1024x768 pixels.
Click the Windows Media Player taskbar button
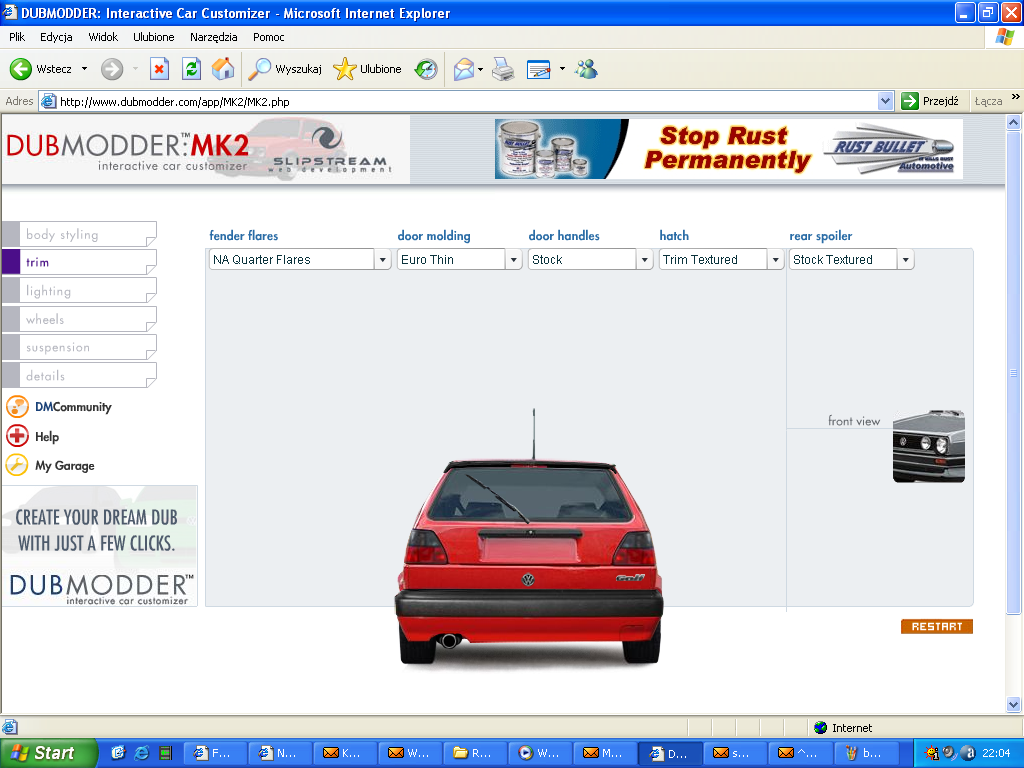[x=539, y=753]
